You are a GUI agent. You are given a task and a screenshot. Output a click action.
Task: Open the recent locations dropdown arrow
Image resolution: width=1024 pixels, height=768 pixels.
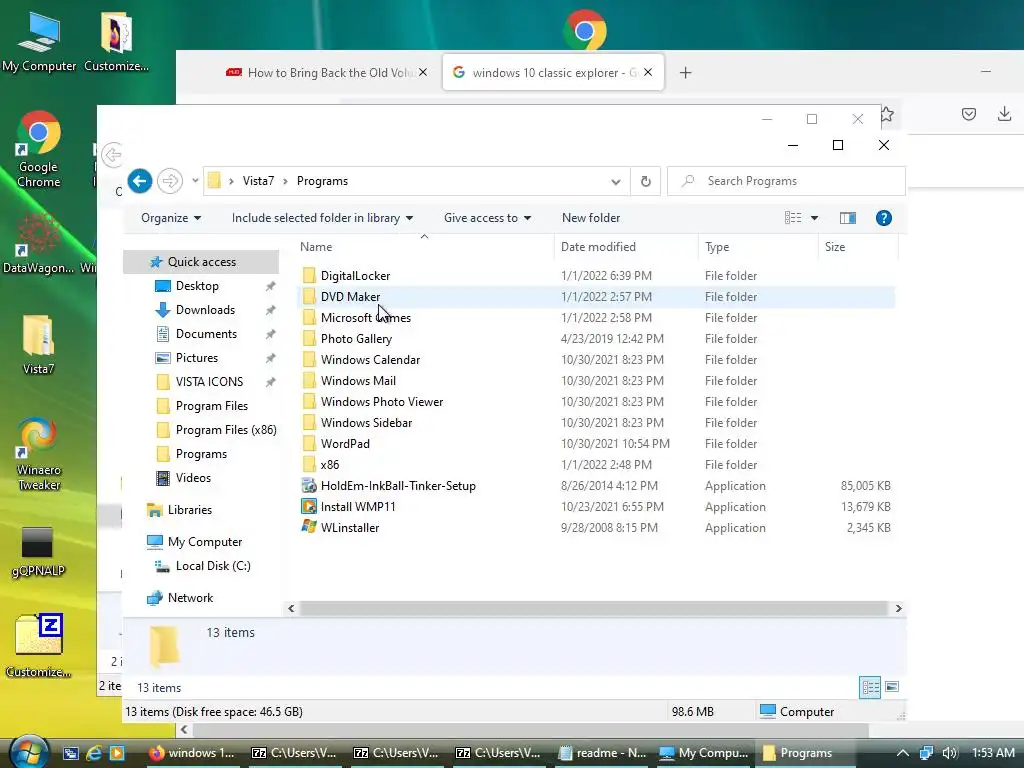point(195,181)
